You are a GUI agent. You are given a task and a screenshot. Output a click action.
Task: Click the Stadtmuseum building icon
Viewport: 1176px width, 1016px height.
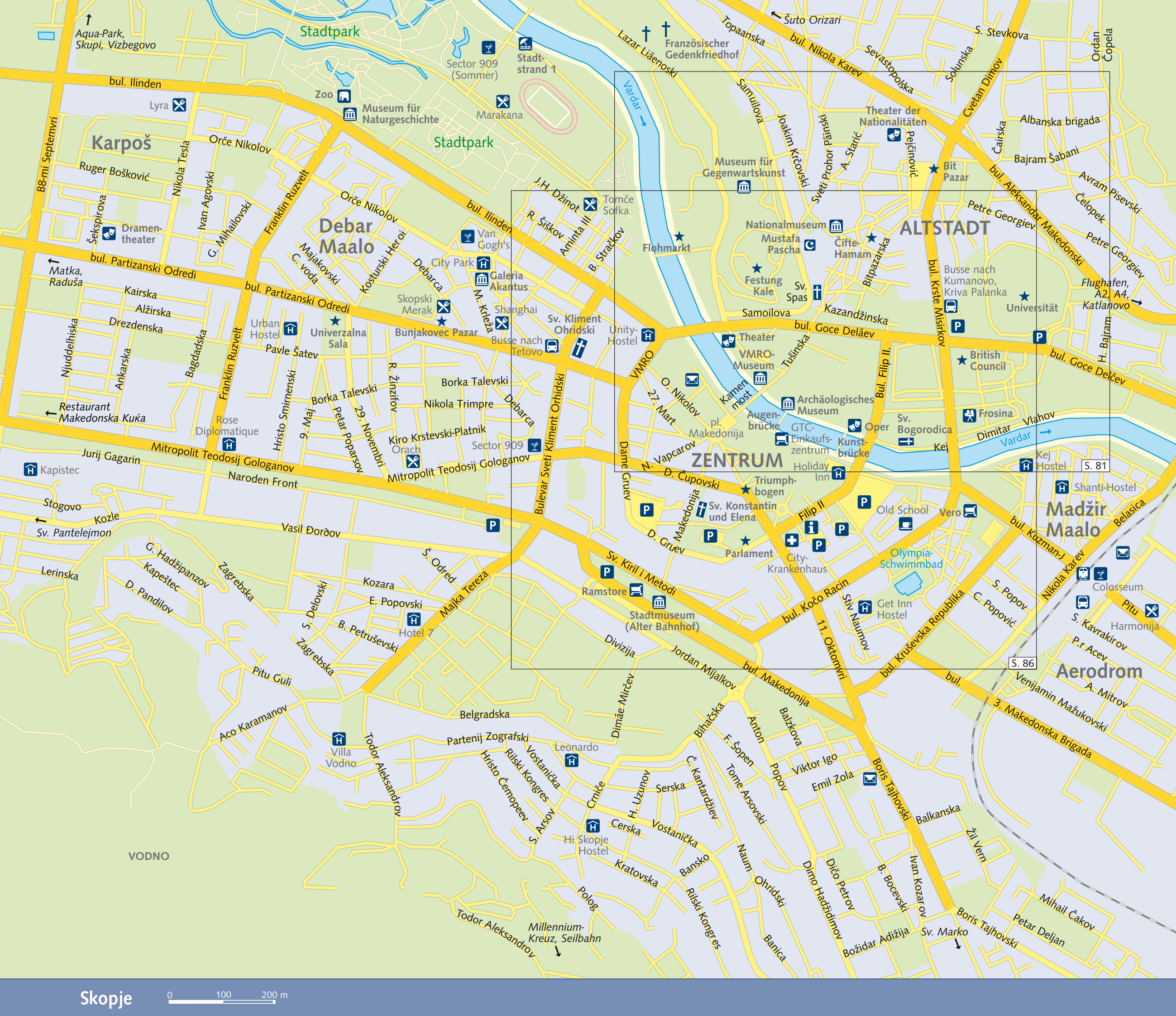[659, 602]
